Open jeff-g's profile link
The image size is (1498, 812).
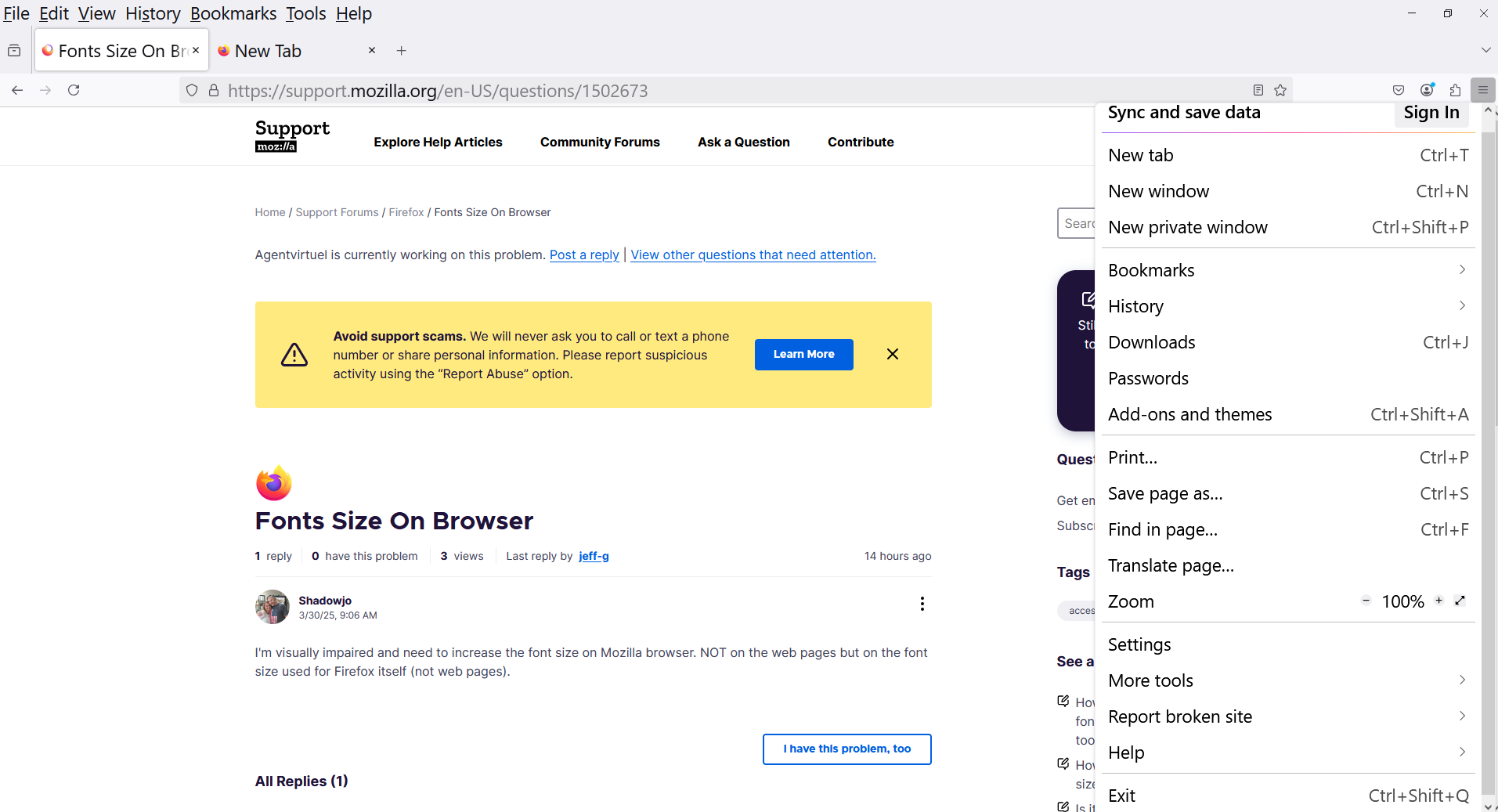(x=594, y=556)
